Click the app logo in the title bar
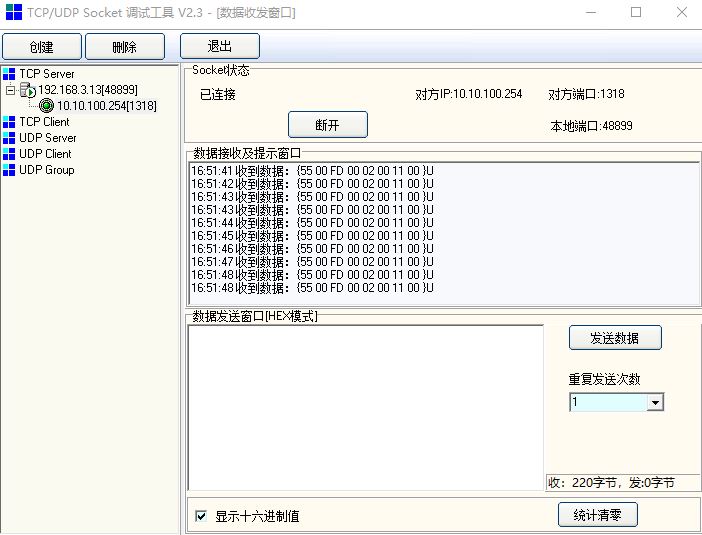The width and height of the screenshot is (702, 535). 13,12
